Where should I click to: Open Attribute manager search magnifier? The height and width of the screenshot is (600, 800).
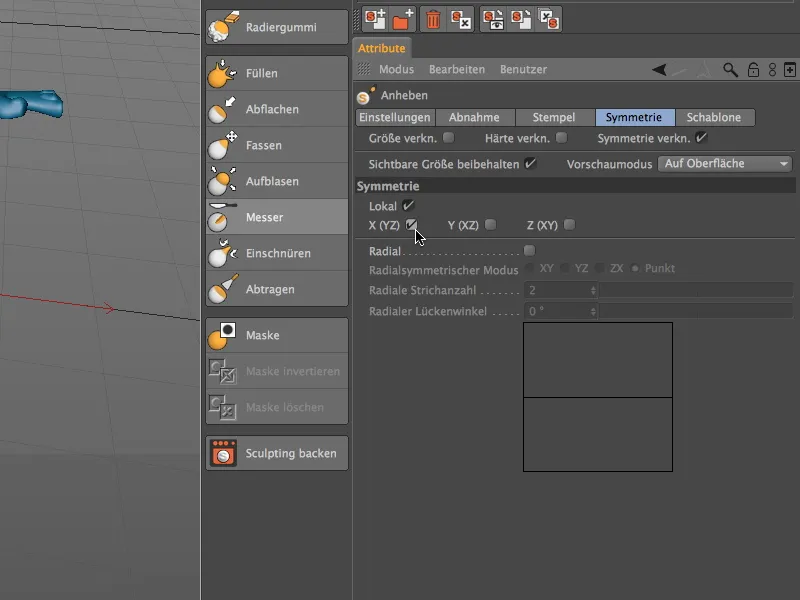[x=730, y=69]
